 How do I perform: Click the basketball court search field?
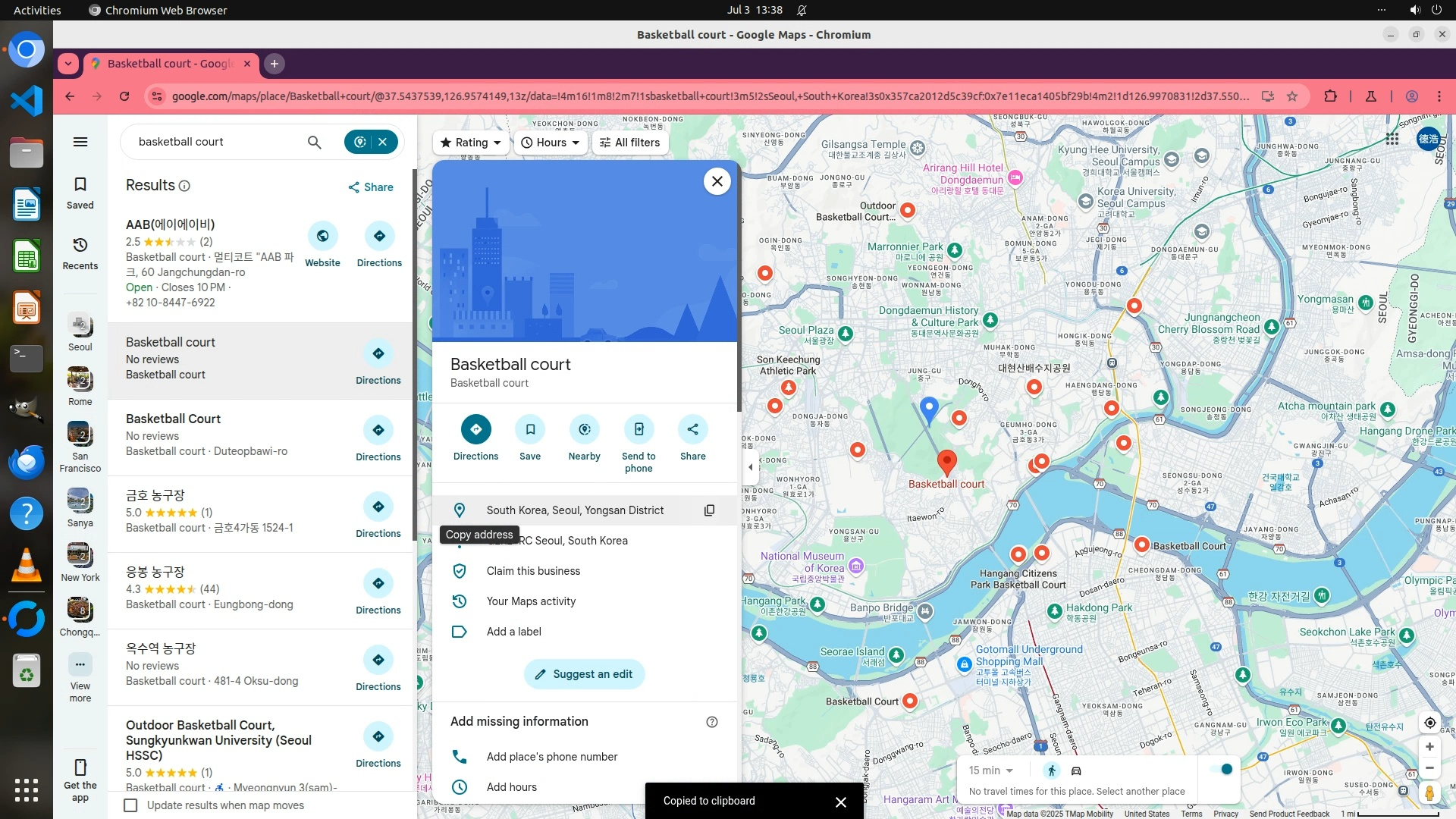coord(216,142)
